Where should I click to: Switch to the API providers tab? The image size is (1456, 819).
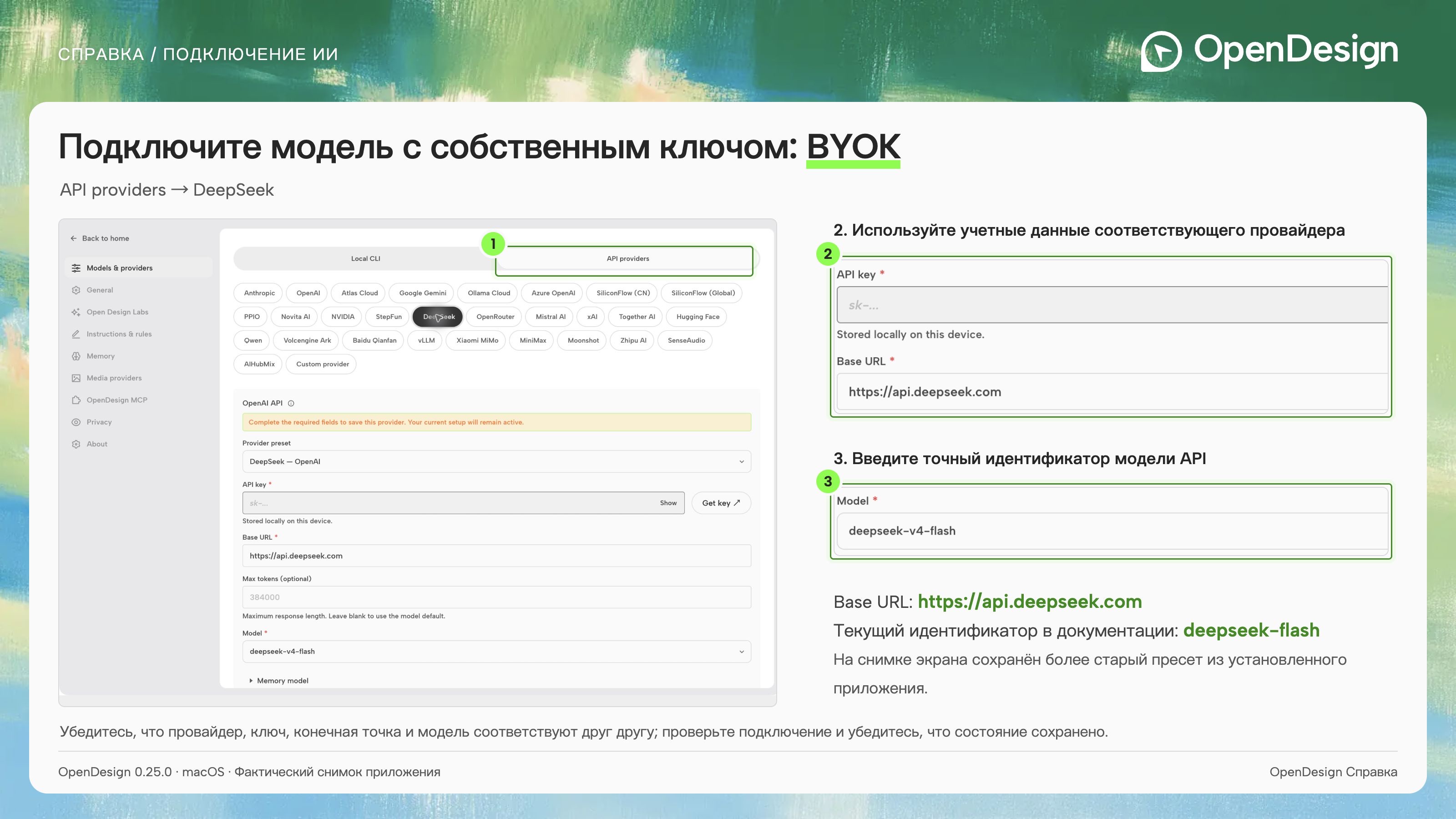pos(627,259)
